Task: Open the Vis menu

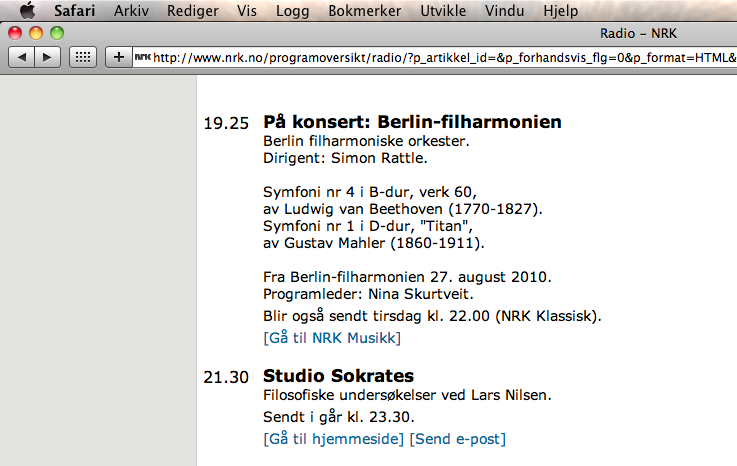Action: (x=247, y=10)
